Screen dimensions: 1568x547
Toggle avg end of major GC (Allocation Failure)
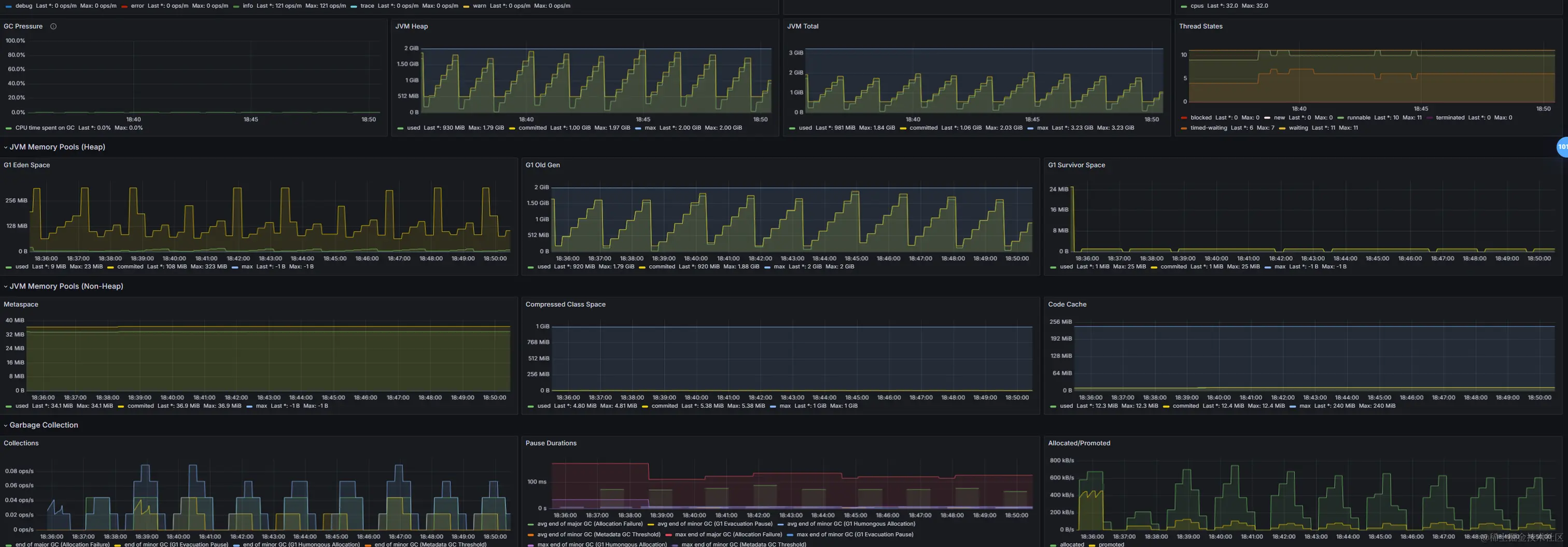[x=590, y=524]
